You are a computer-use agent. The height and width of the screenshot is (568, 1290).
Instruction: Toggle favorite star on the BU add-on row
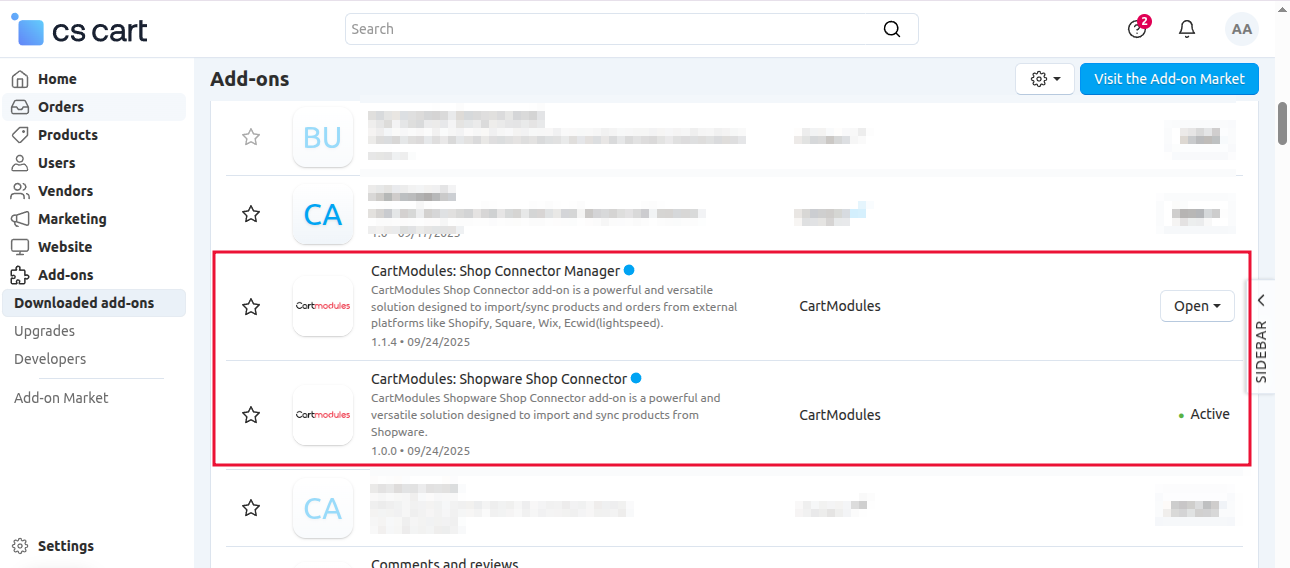click(251, 137)
